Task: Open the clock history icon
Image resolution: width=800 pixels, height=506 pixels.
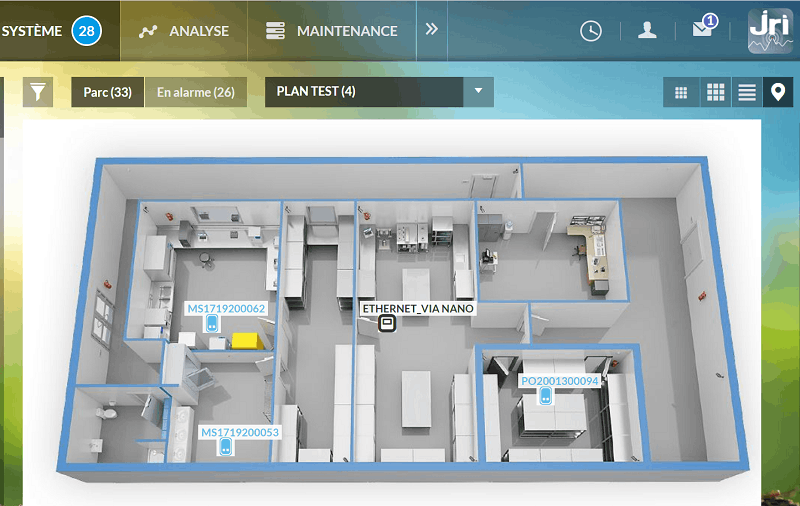Action: (x=591, y=31)
